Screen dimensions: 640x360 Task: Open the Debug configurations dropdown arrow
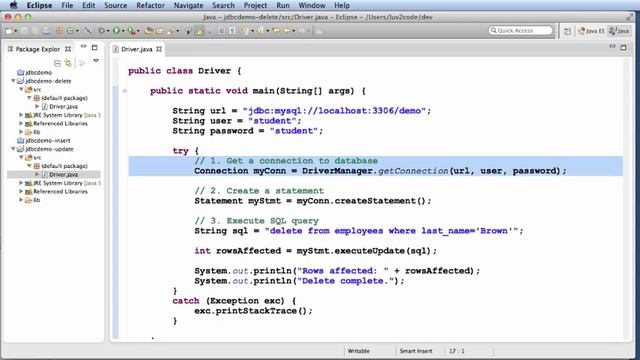click(108, 31)
